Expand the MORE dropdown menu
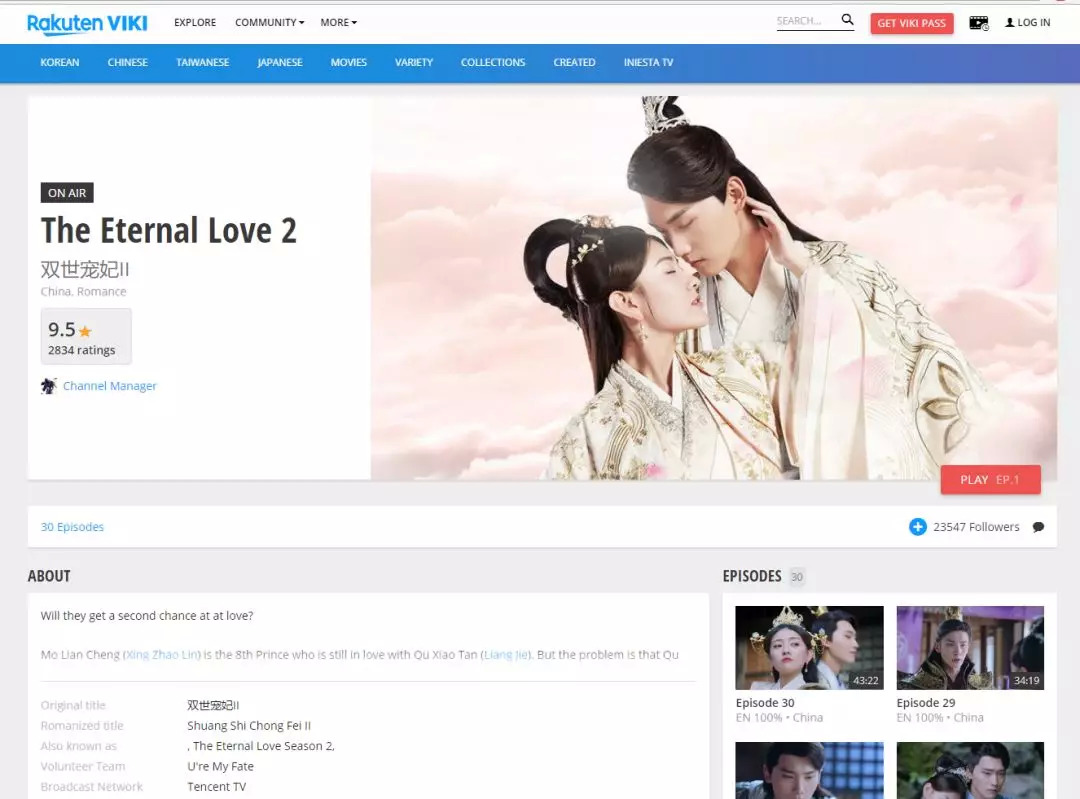Screen dimensions: 1080x799 click(x=338, y=22)
